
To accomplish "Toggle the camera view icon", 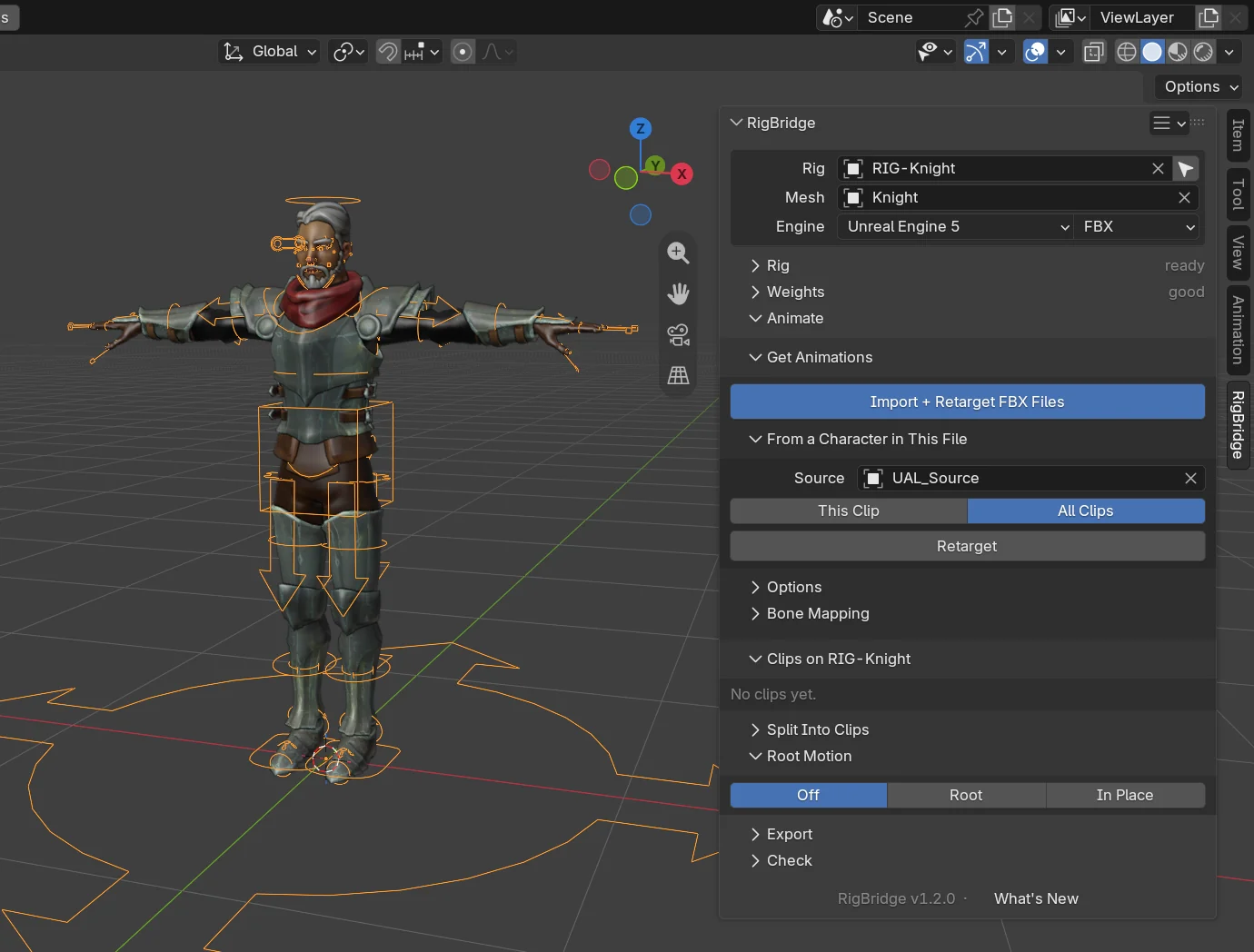I will (x=678, y=334).
